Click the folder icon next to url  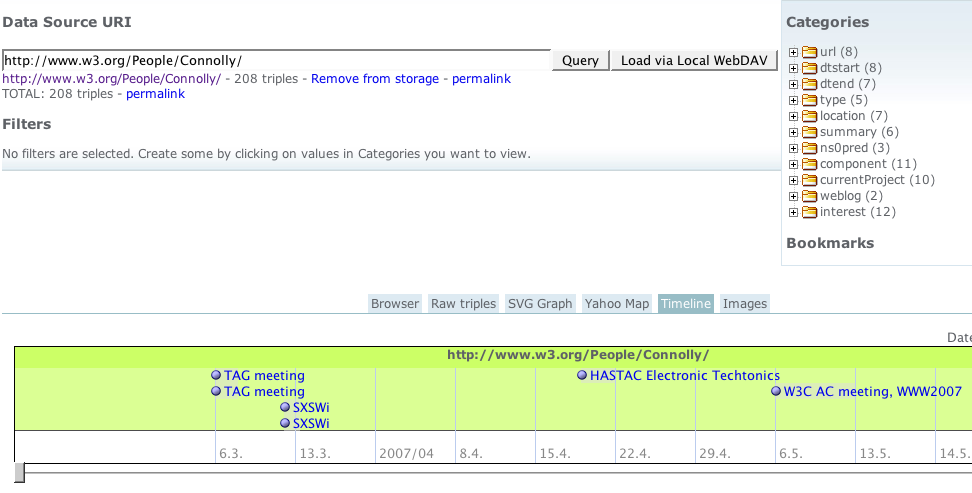click(x=810, y=52)
